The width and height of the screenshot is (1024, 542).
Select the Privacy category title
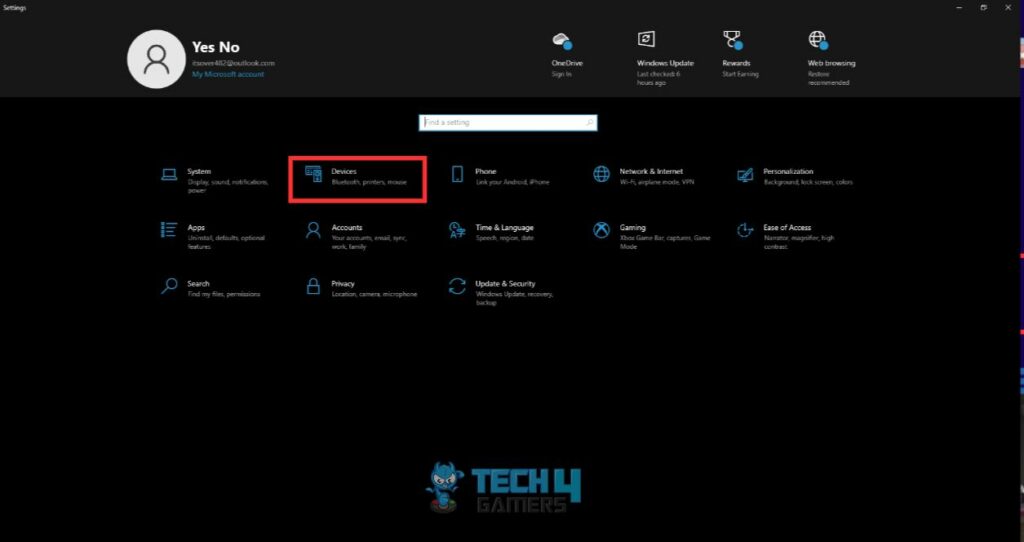[343, 284]
